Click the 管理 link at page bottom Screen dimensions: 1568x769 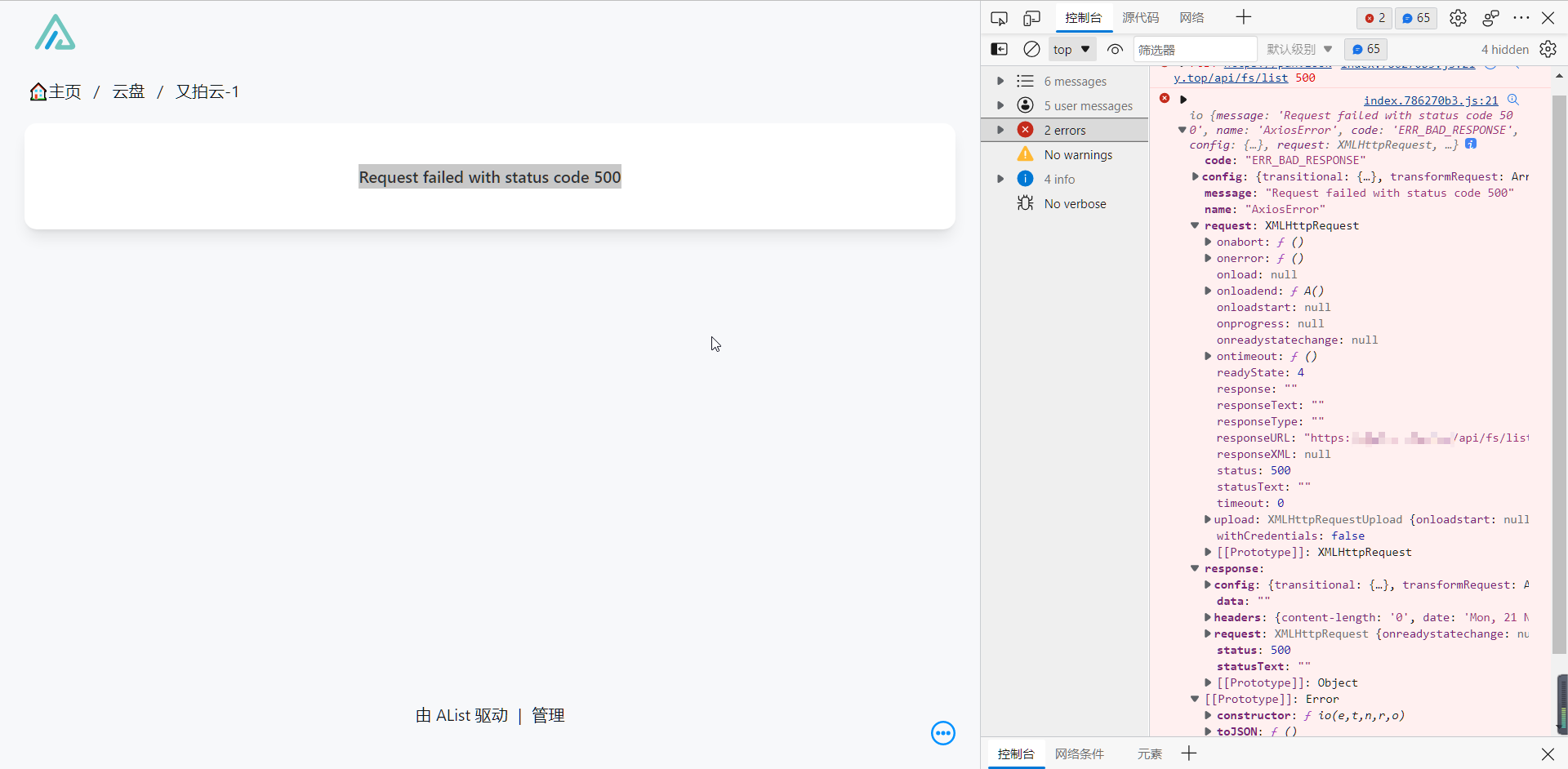[x=548, y=715]
